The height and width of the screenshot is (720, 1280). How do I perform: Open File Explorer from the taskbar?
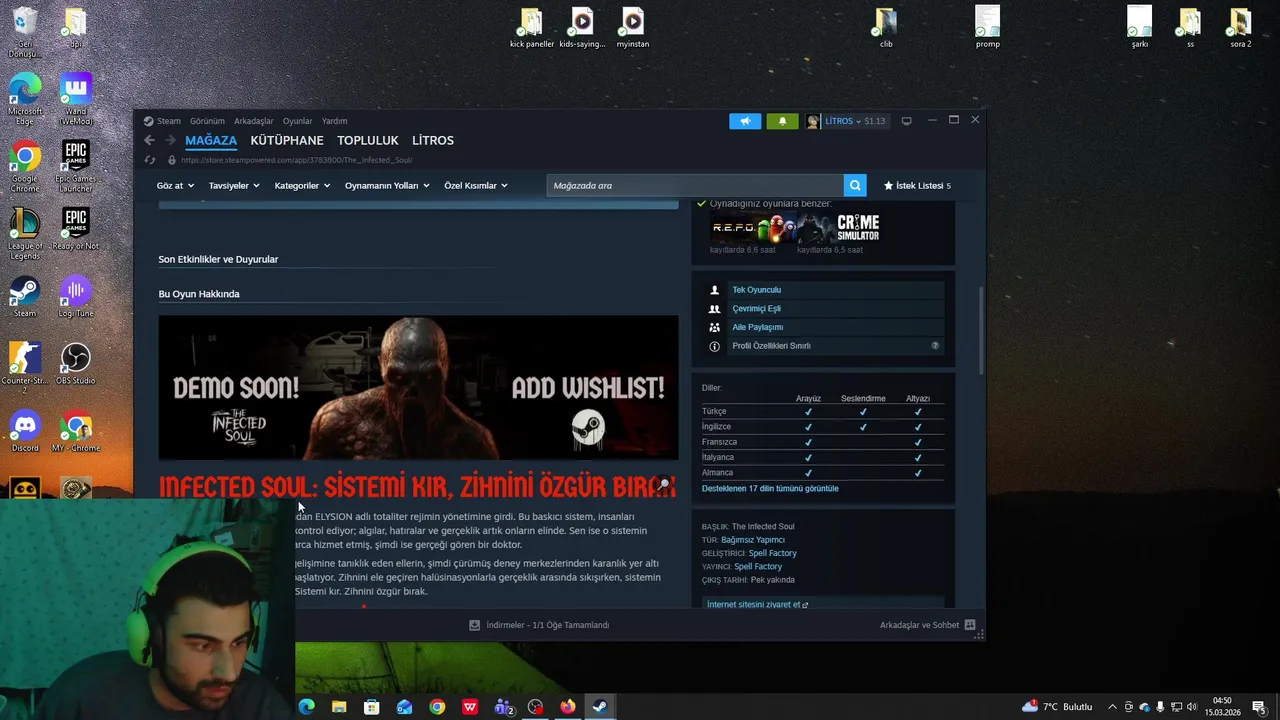pyautogui.click(x=339, y=707)
